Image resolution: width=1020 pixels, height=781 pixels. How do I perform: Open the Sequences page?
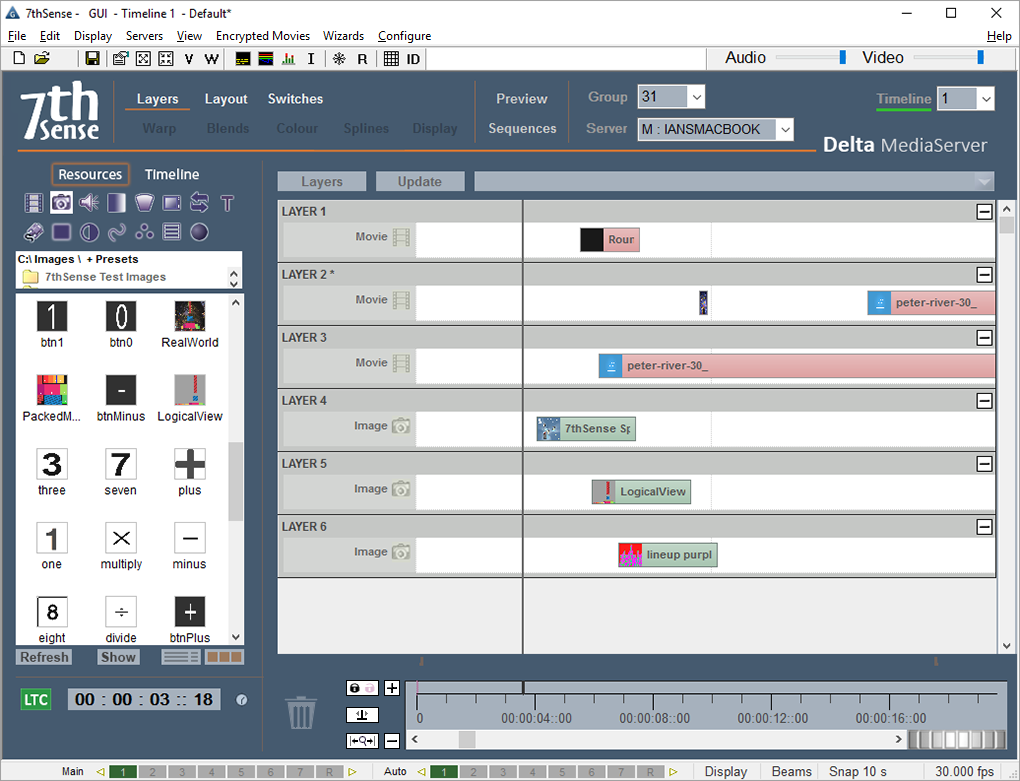[x=522, y=129]
